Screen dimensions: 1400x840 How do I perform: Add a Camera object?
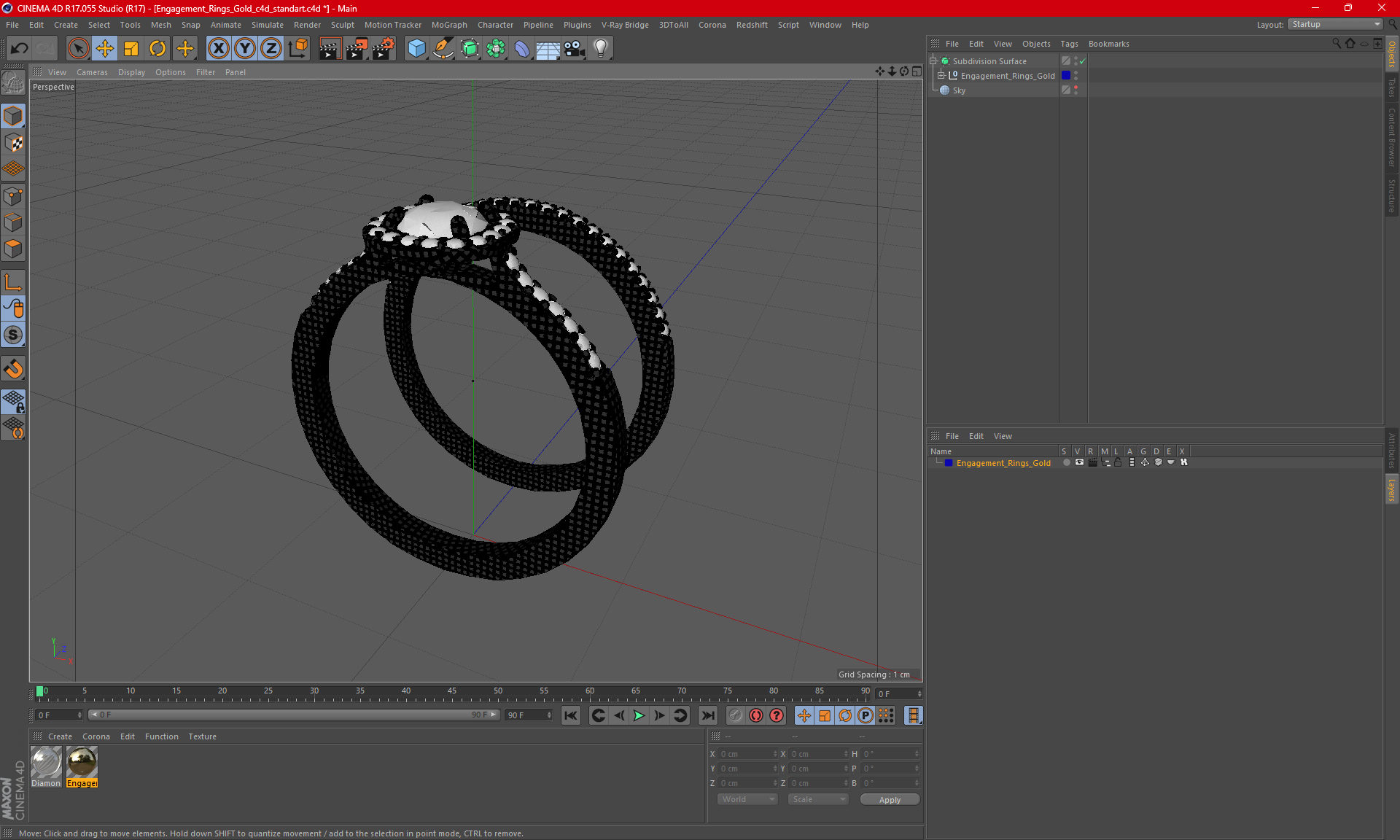575,49
